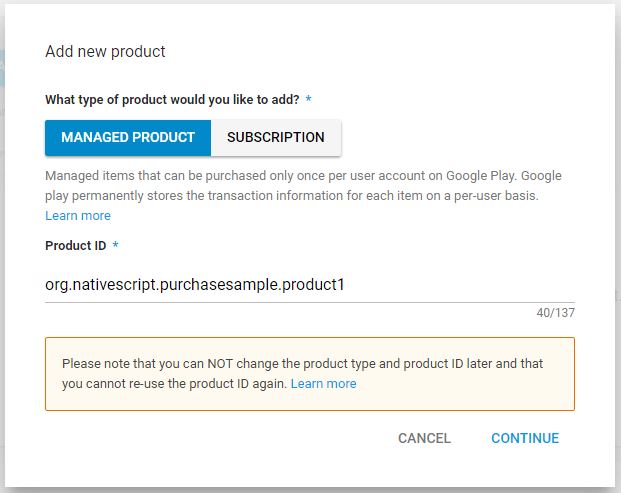
Task: Click the product type question label
Action: tap(172, 99)
